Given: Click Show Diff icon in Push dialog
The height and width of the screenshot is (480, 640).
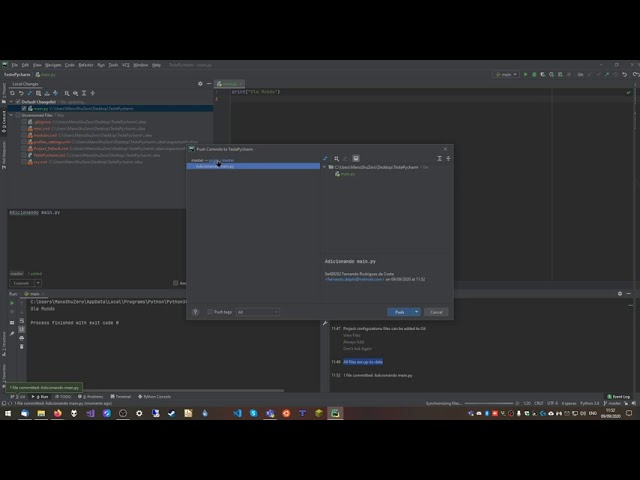Looking at the screenshot, I should click(325, 158).
